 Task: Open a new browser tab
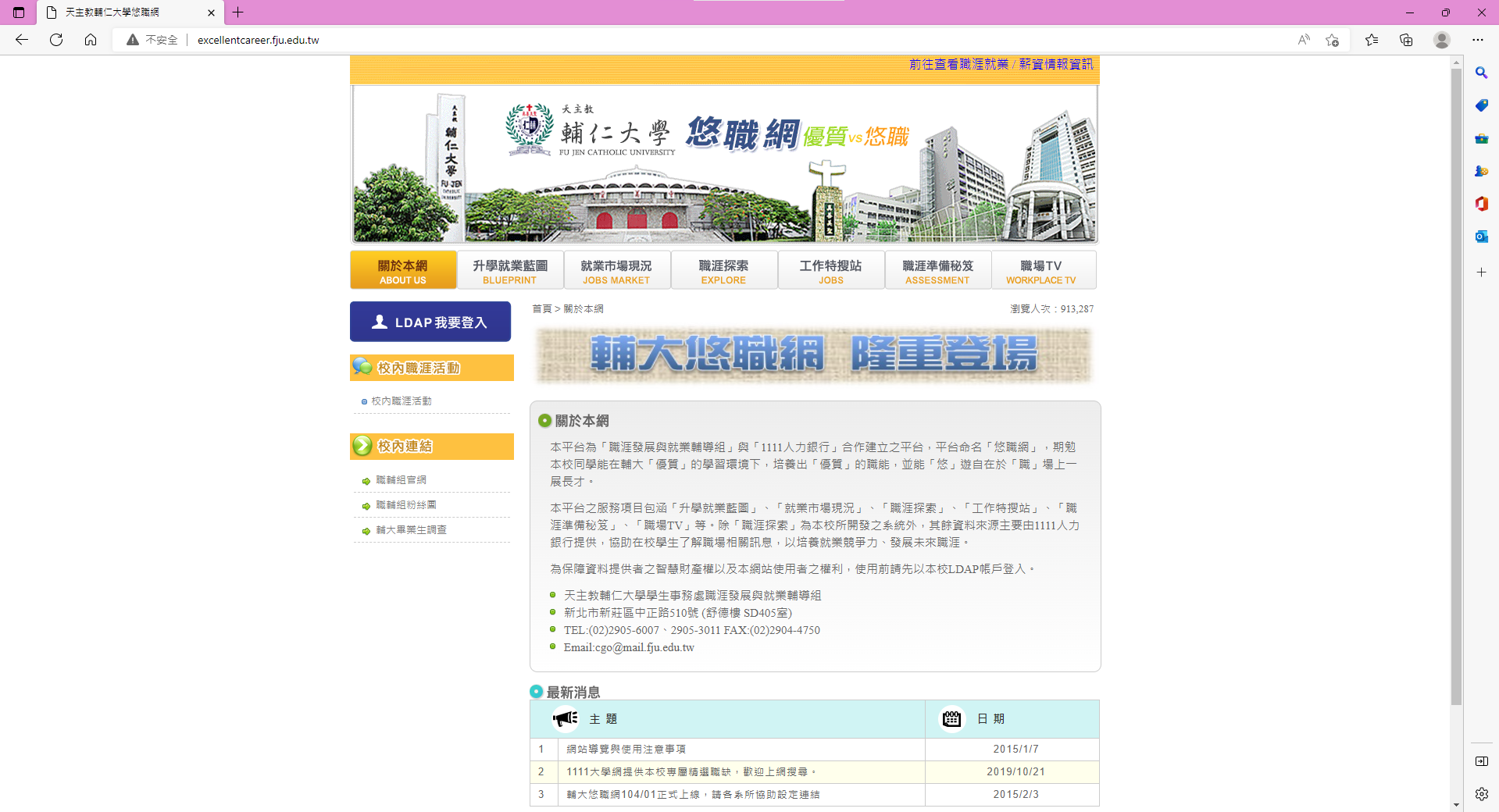coord(238,12)
